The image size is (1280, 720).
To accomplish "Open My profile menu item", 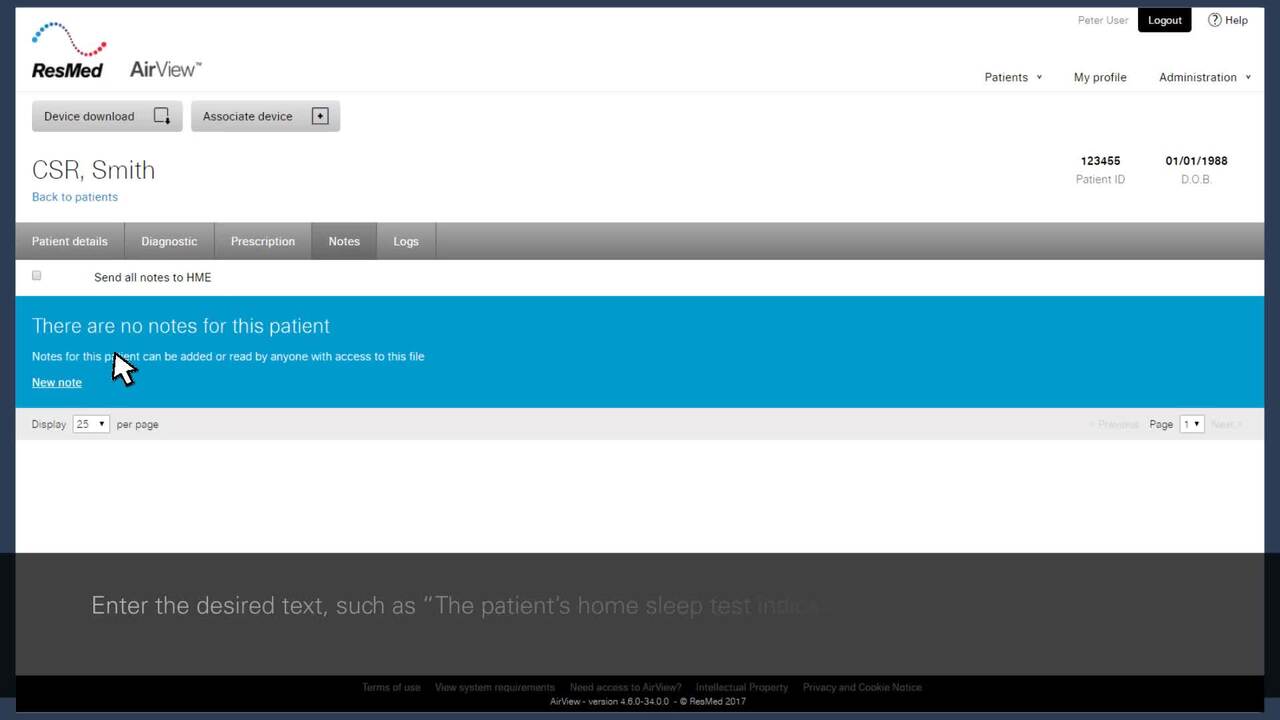I will coord(1100,77).
